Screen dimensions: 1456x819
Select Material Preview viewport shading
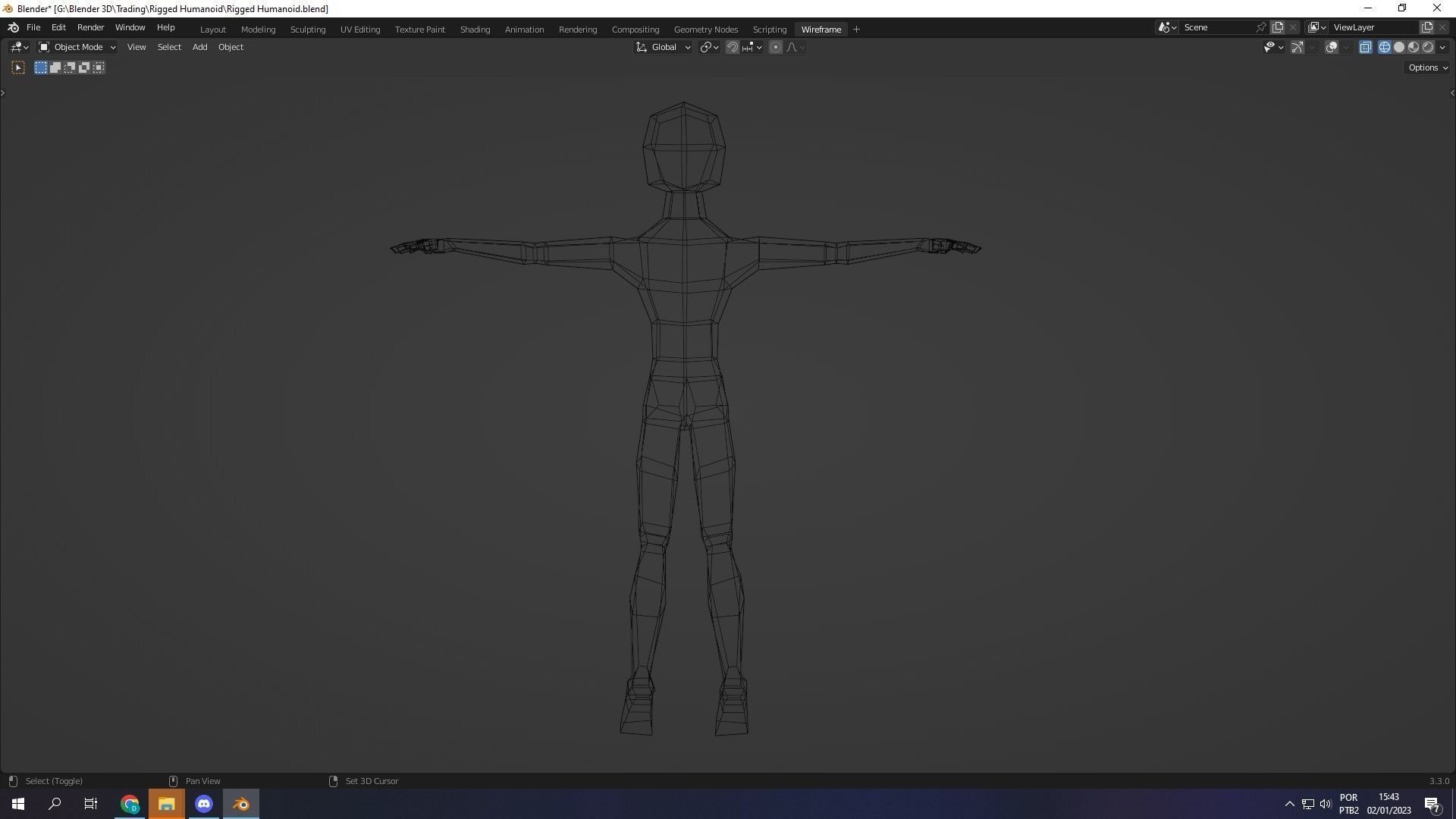click(x=1414, y=47)
